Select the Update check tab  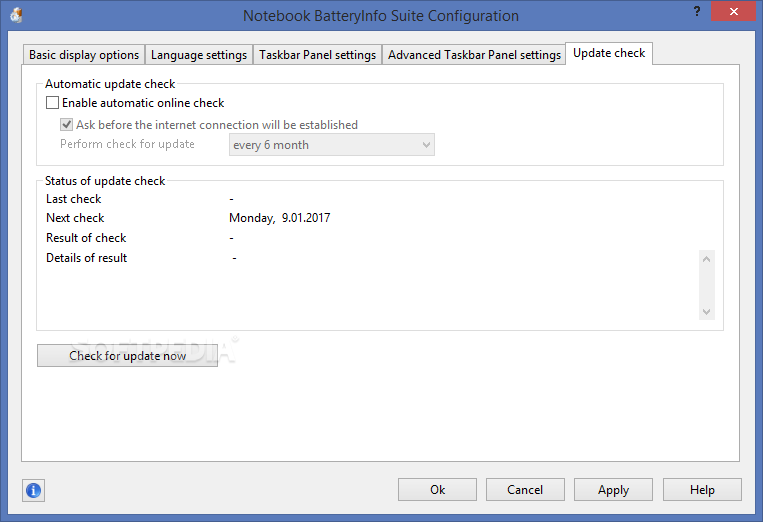(x=609, y=53)
